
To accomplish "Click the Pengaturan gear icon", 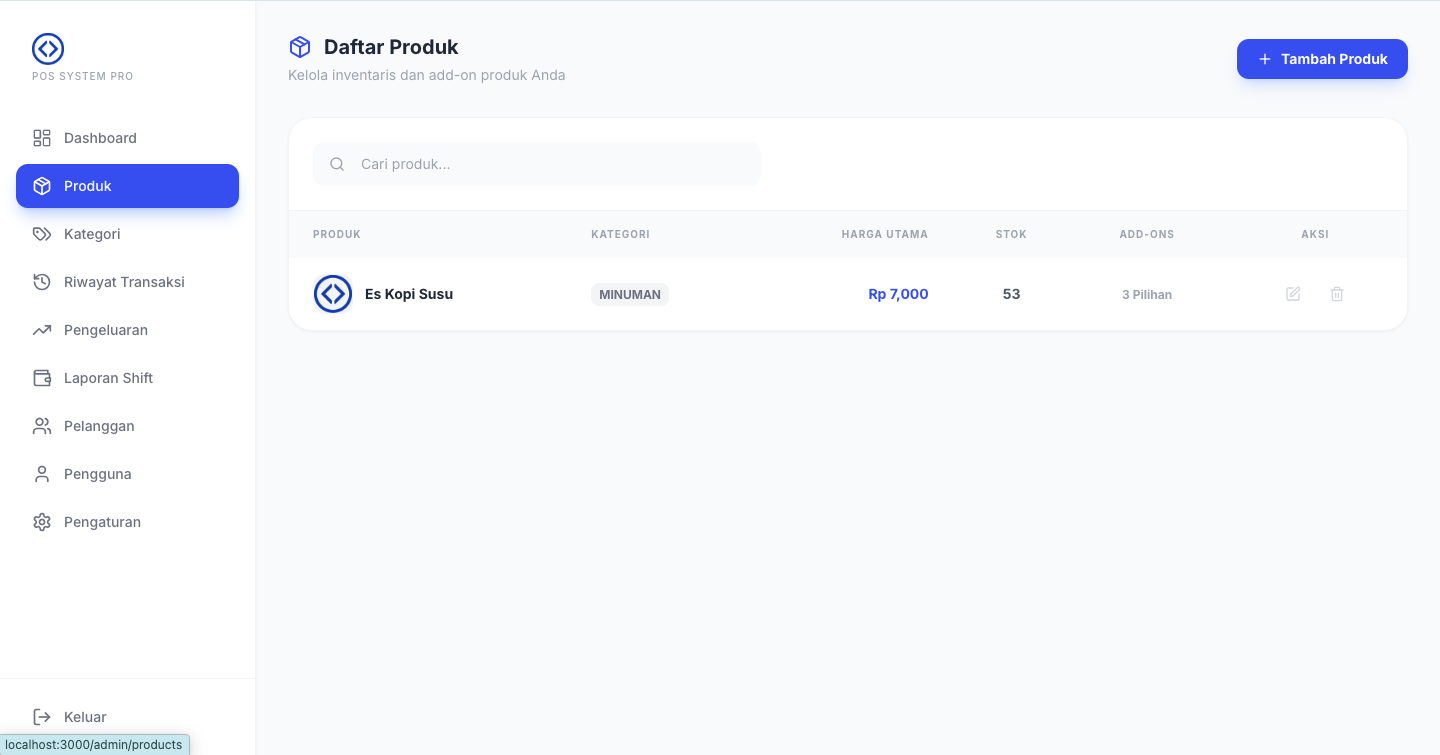I will point(42,522).
